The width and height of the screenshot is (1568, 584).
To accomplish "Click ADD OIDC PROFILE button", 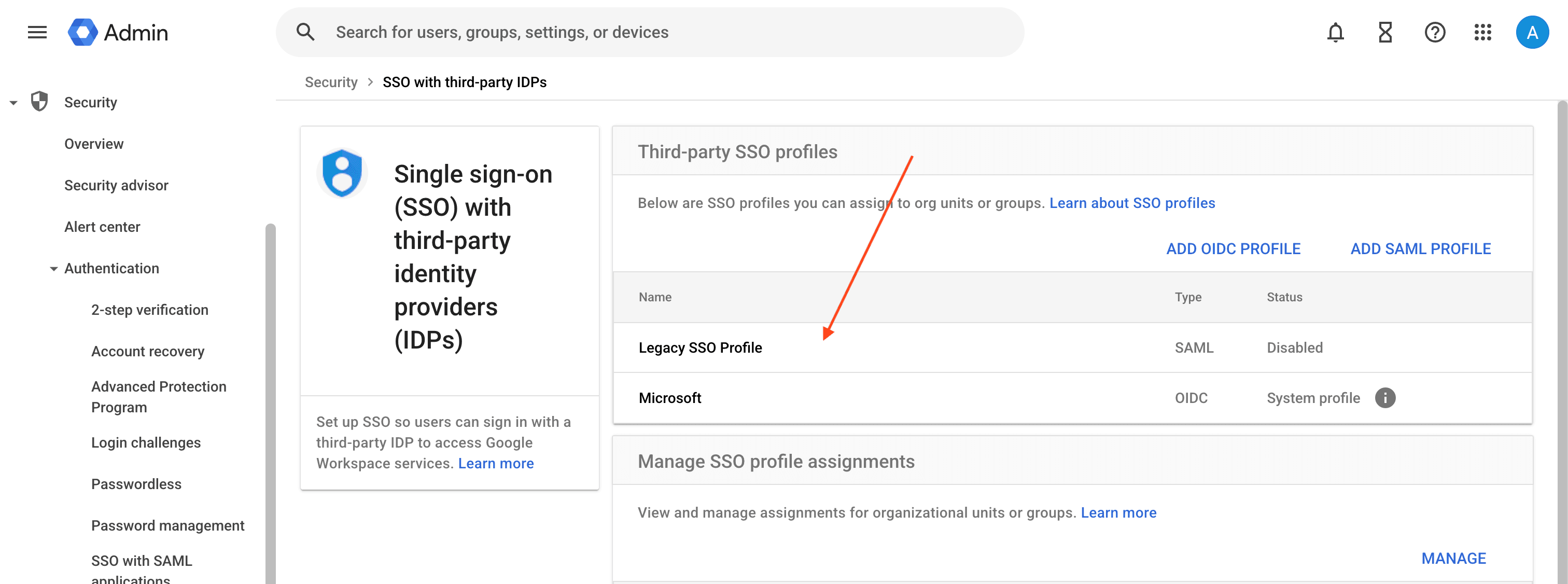I will 1233,248.
